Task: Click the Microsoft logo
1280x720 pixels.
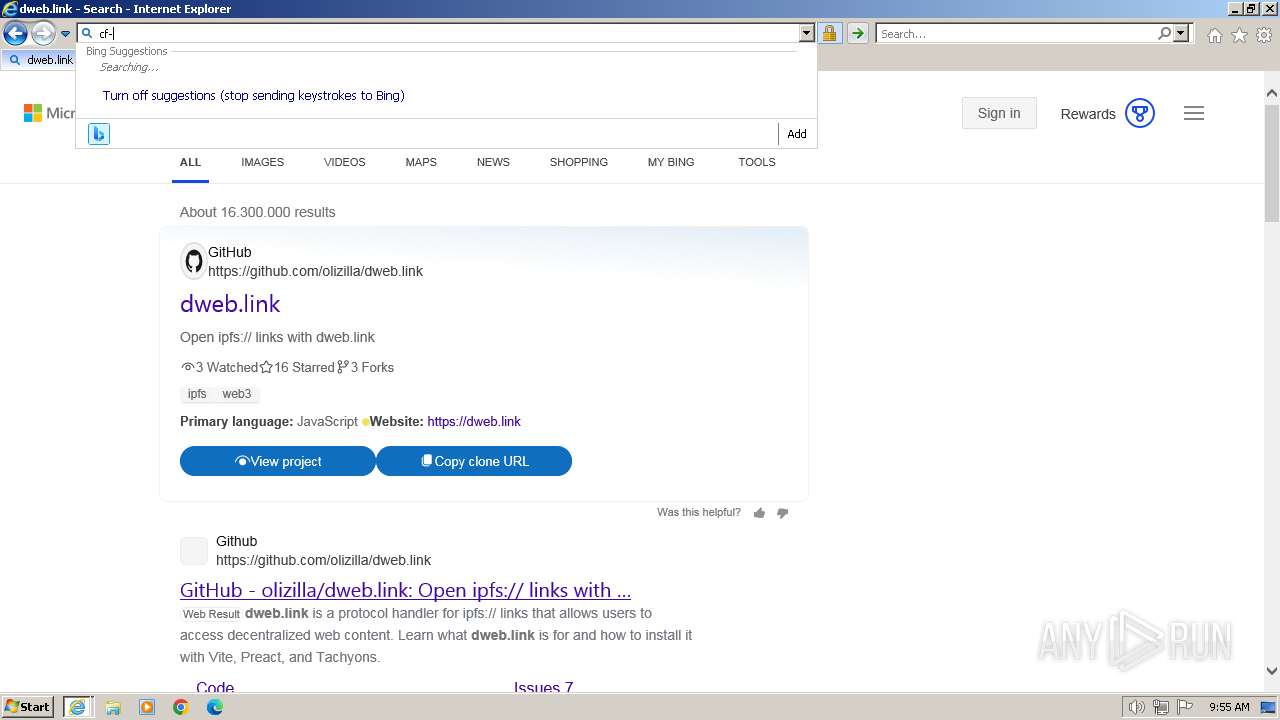Action: (x=48, y=113)
